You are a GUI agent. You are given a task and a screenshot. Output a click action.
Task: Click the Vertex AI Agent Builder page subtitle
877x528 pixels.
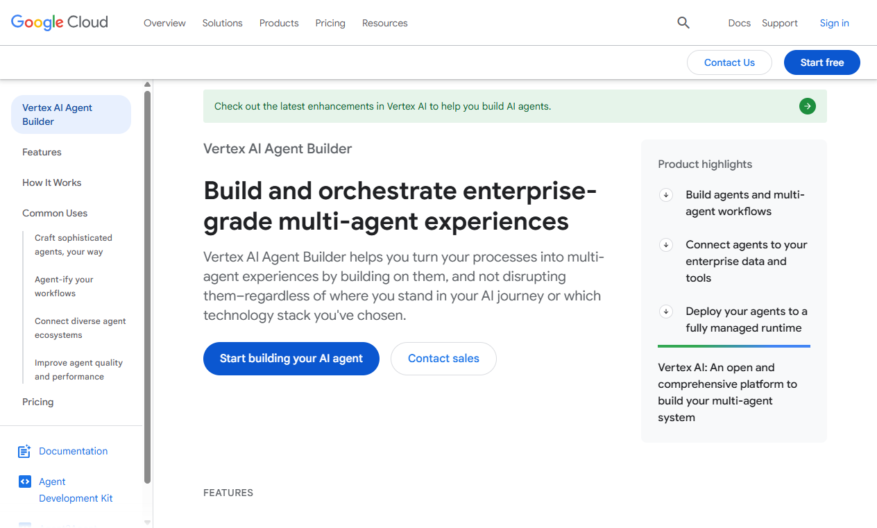[277, 149]
